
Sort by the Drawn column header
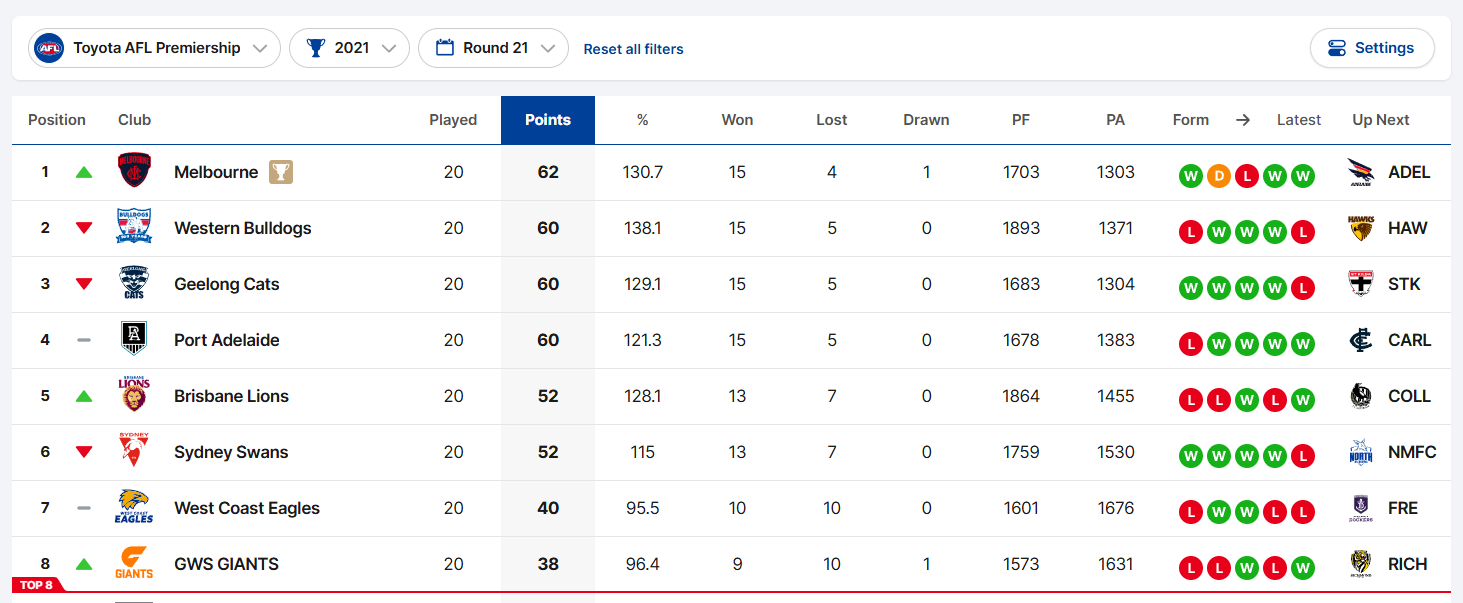pos(926,120)
